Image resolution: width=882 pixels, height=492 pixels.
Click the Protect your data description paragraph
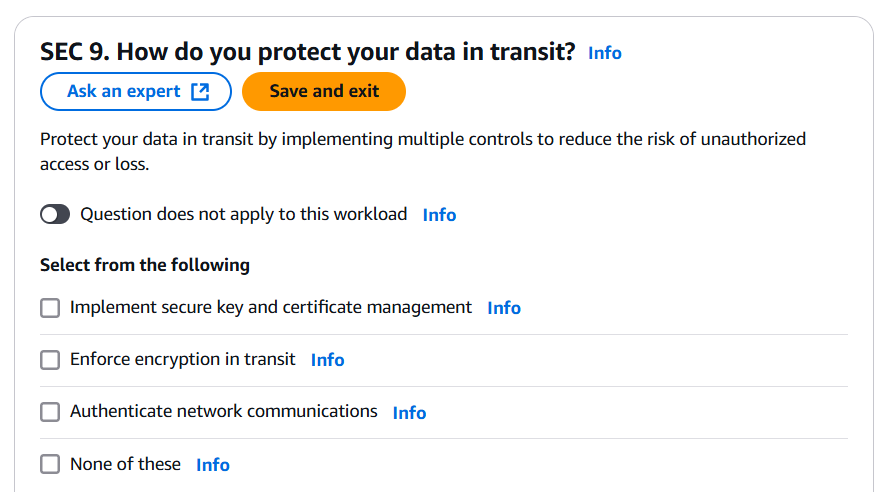[423, 151]
